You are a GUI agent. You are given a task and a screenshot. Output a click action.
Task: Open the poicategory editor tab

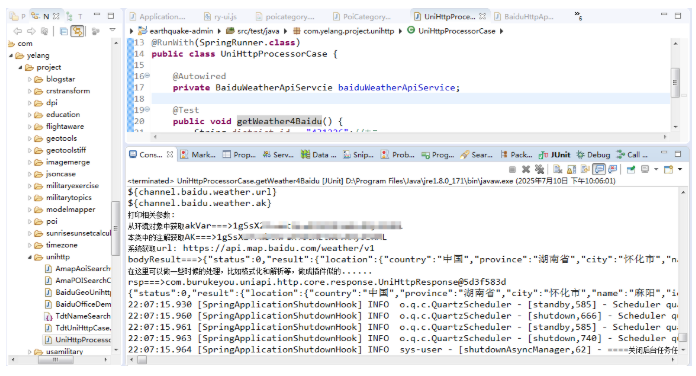285,16
